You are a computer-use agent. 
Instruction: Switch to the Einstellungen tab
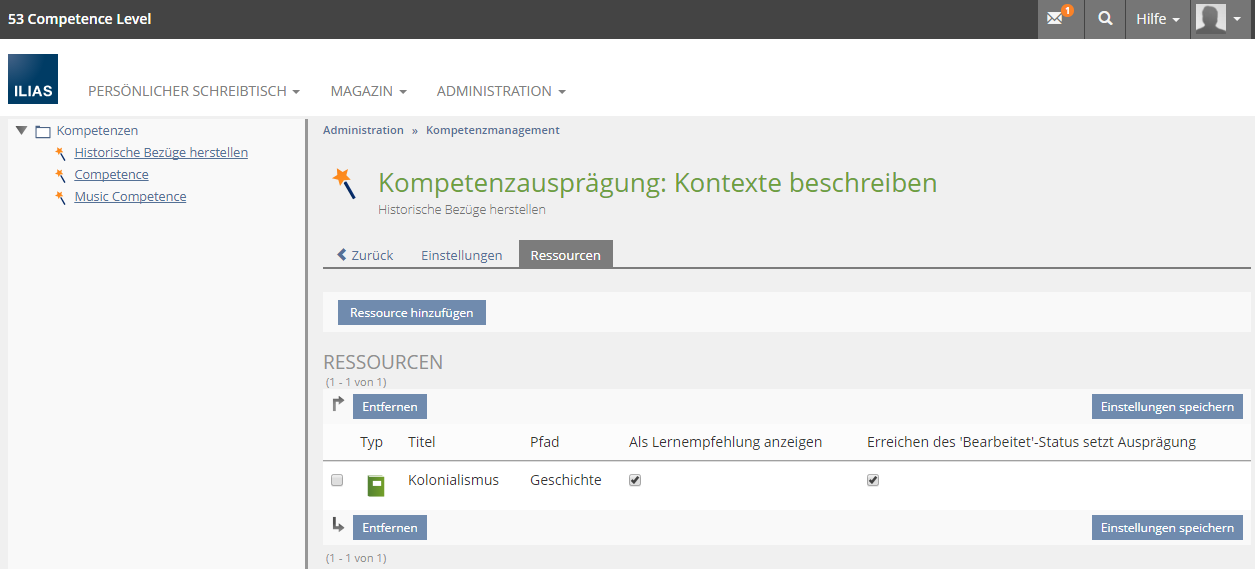(461, 255)
